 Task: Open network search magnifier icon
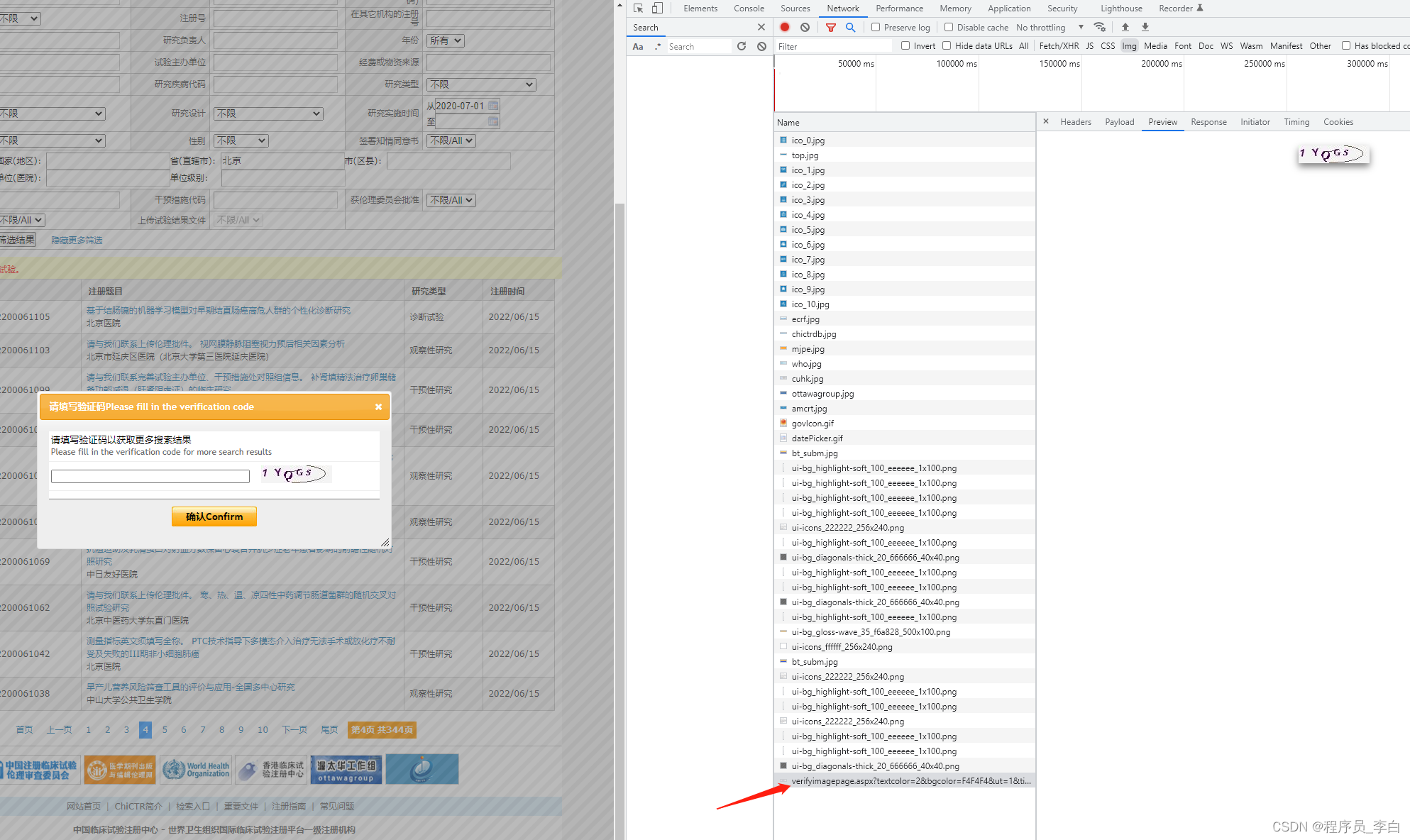(850, 27)
